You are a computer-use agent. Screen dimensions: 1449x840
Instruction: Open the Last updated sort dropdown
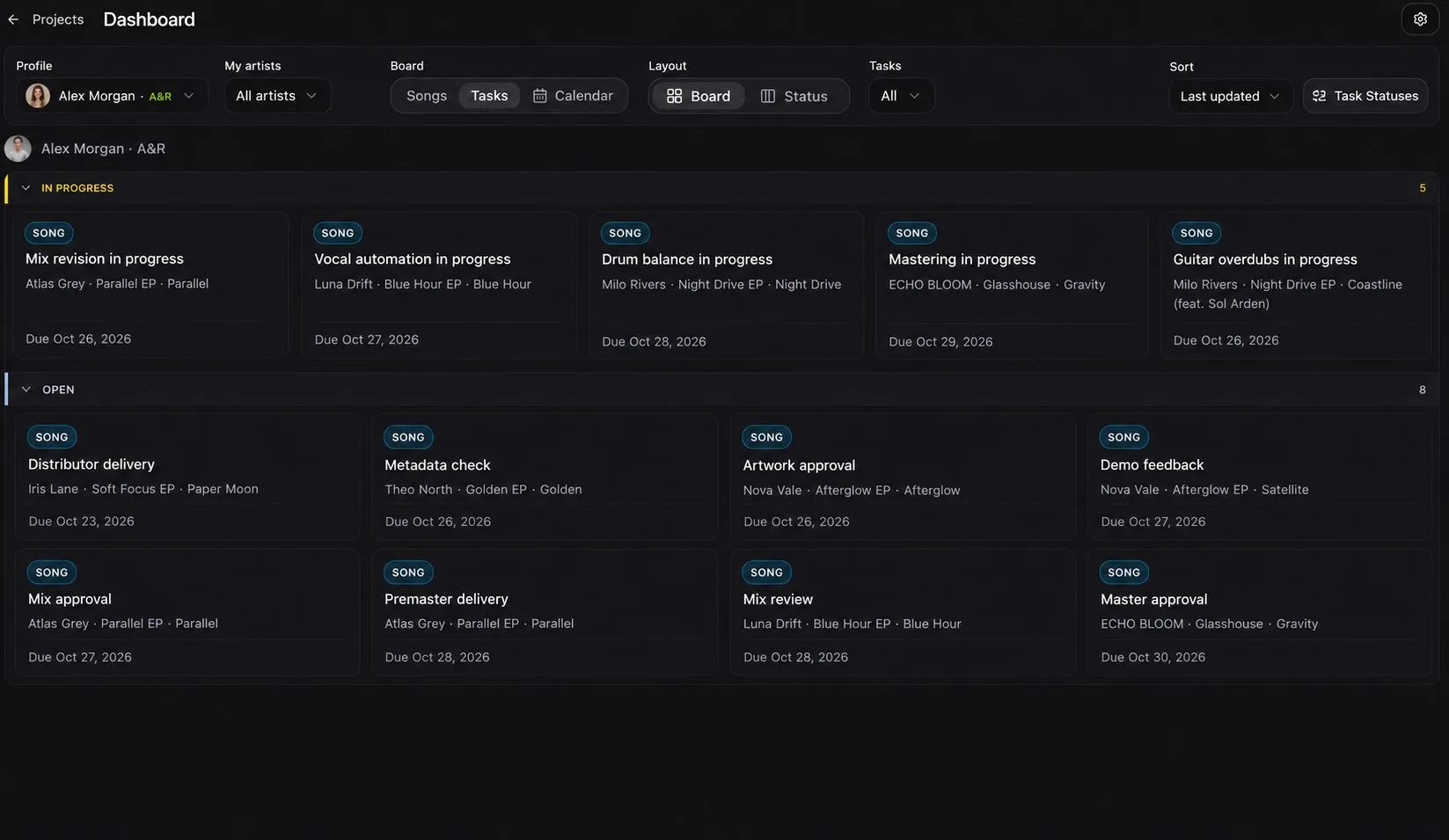point(1230,97)
